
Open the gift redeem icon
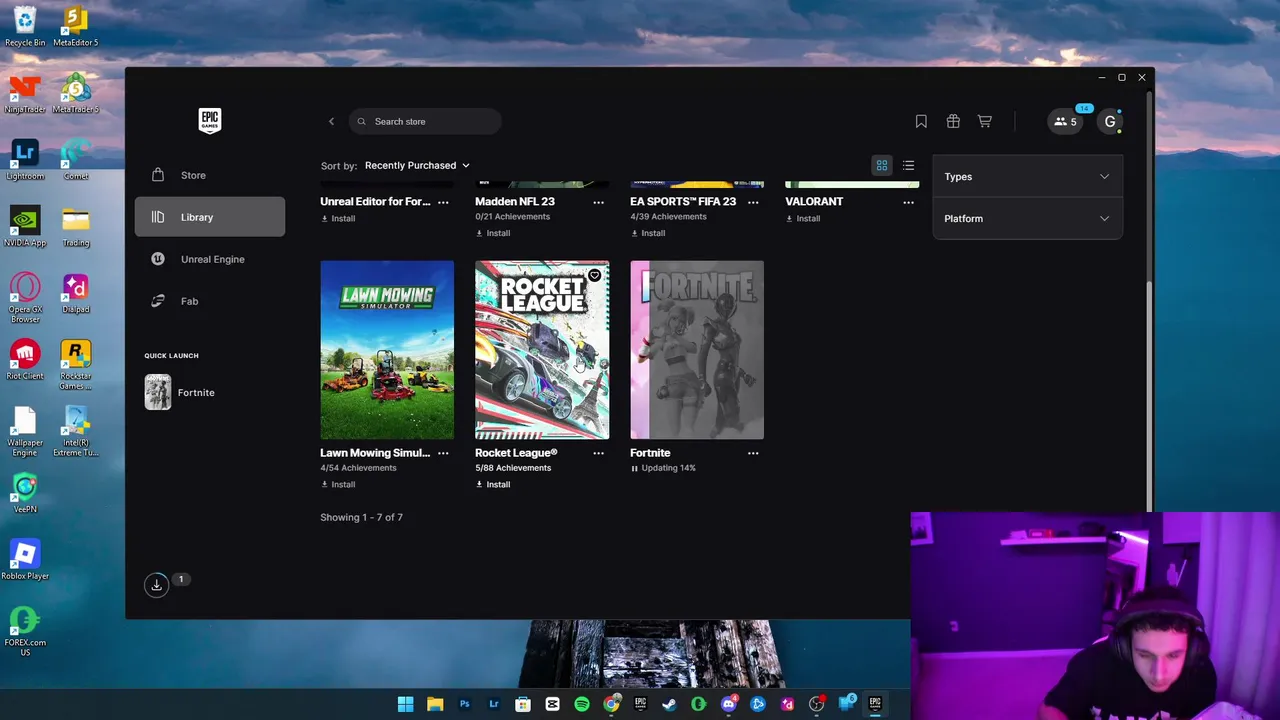click(x=953, y=121)
